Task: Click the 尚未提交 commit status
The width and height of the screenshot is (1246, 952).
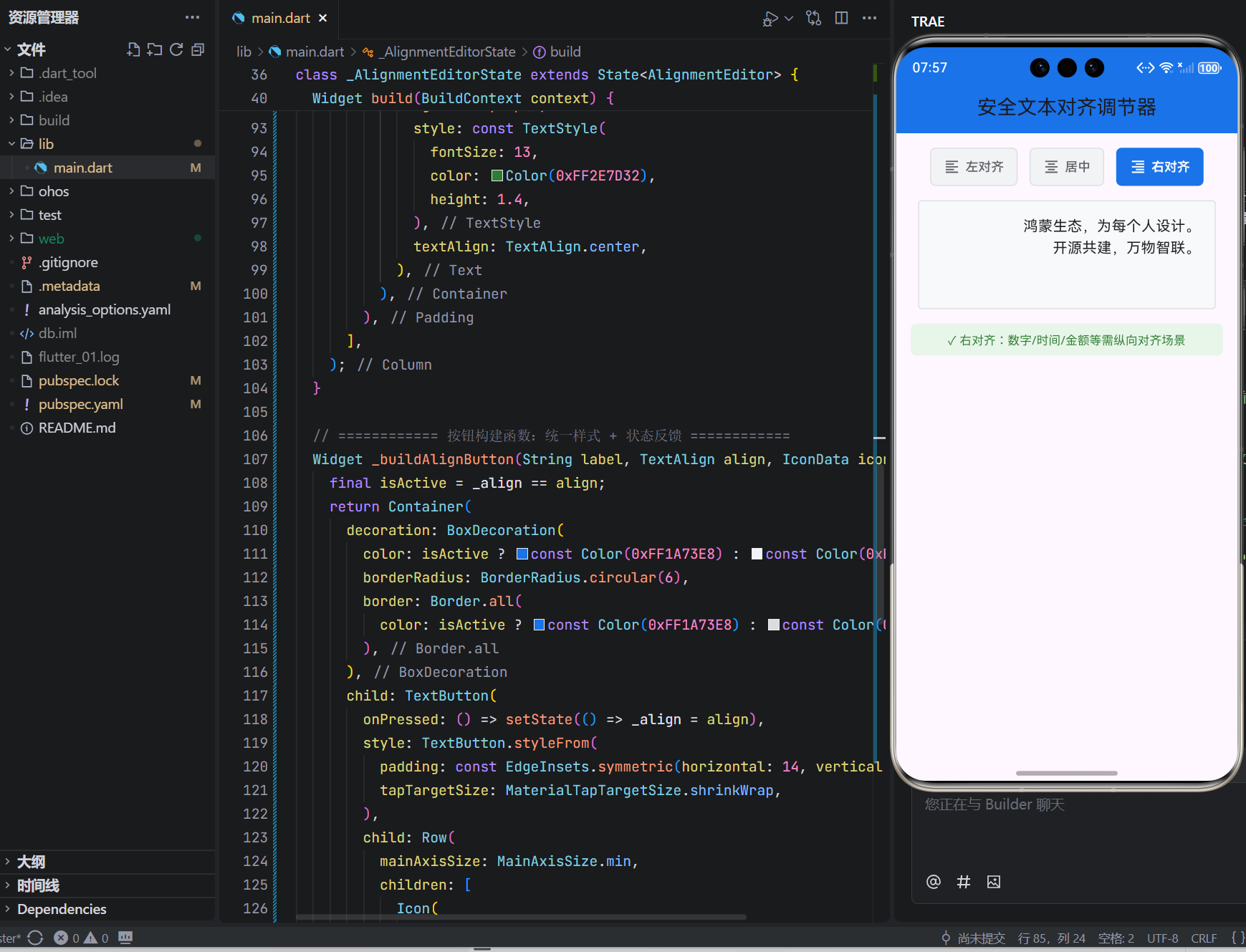Action: point(981,938)
